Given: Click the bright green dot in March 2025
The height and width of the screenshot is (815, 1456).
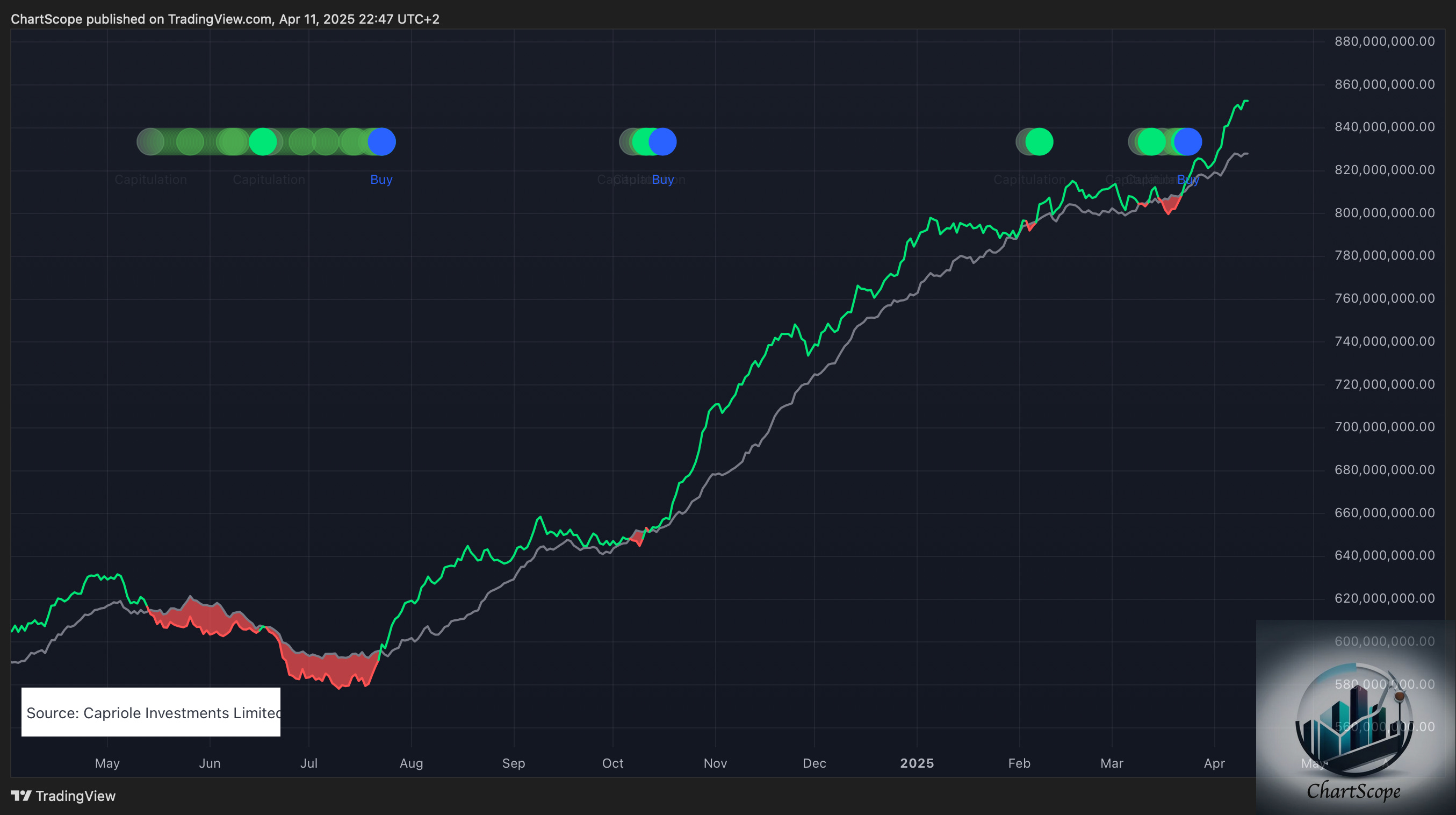Looking at the screenshot, I should coord(1151,142).
